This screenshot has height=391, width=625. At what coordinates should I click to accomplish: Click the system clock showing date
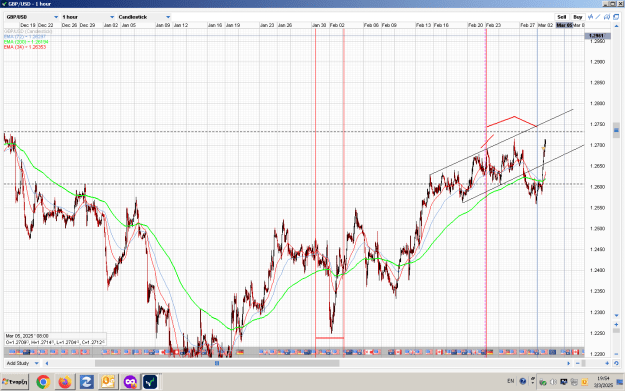[x=603, y=382]
